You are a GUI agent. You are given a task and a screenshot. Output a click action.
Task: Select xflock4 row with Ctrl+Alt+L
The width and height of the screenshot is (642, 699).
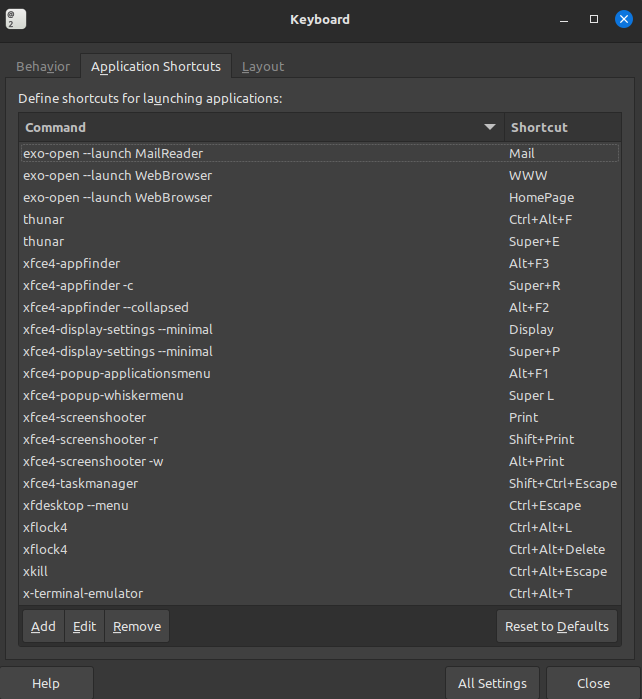tap(320, 527)
